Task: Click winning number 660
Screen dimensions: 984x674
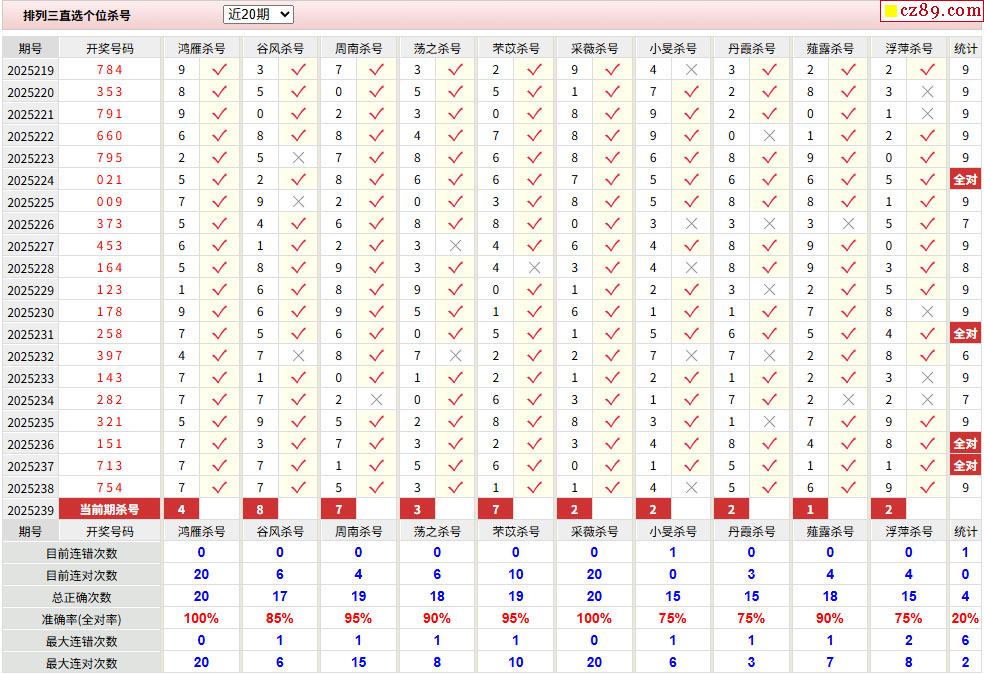Action: point(109,136)
